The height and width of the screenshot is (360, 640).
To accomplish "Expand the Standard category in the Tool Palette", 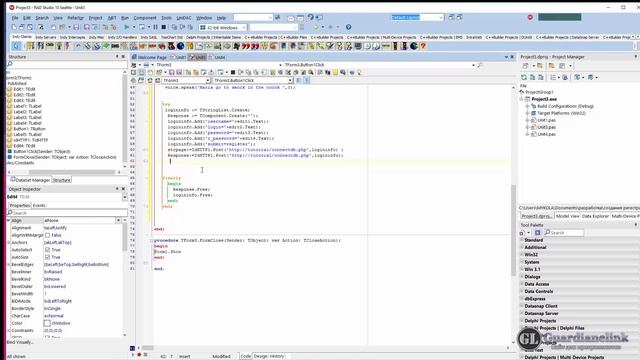I will pos(522,240).
